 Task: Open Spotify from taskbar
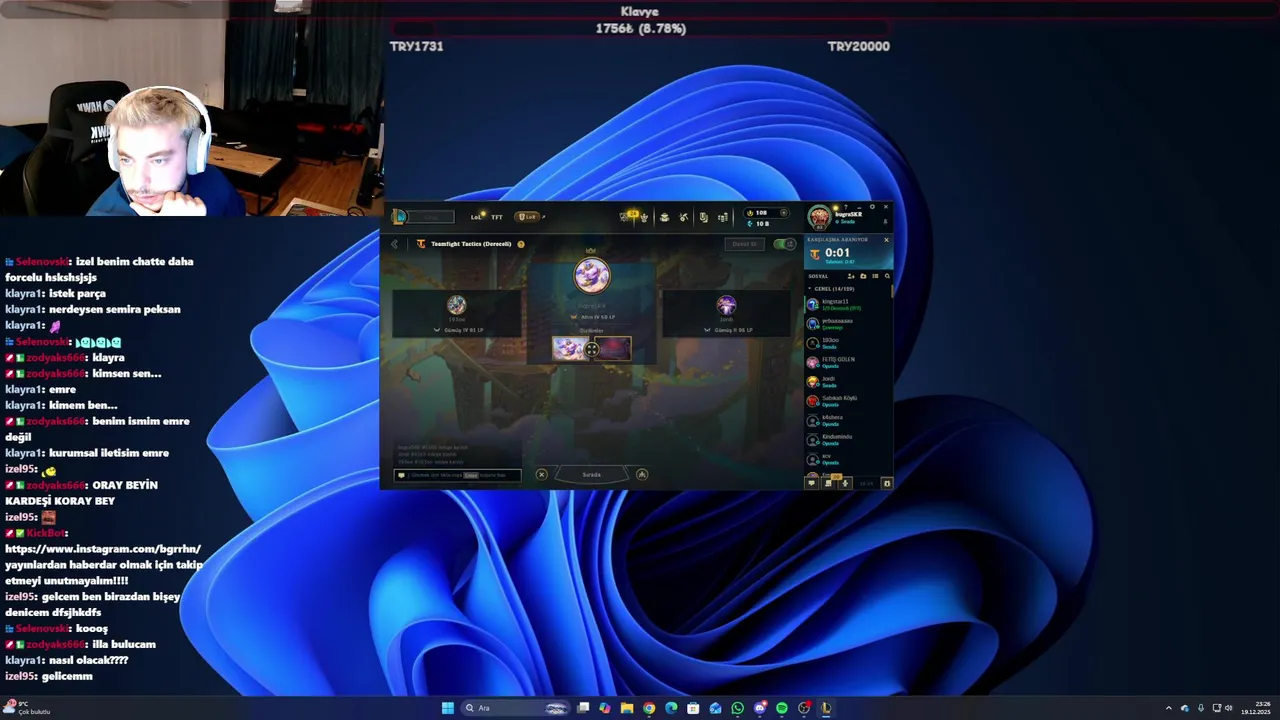(782, 708)
